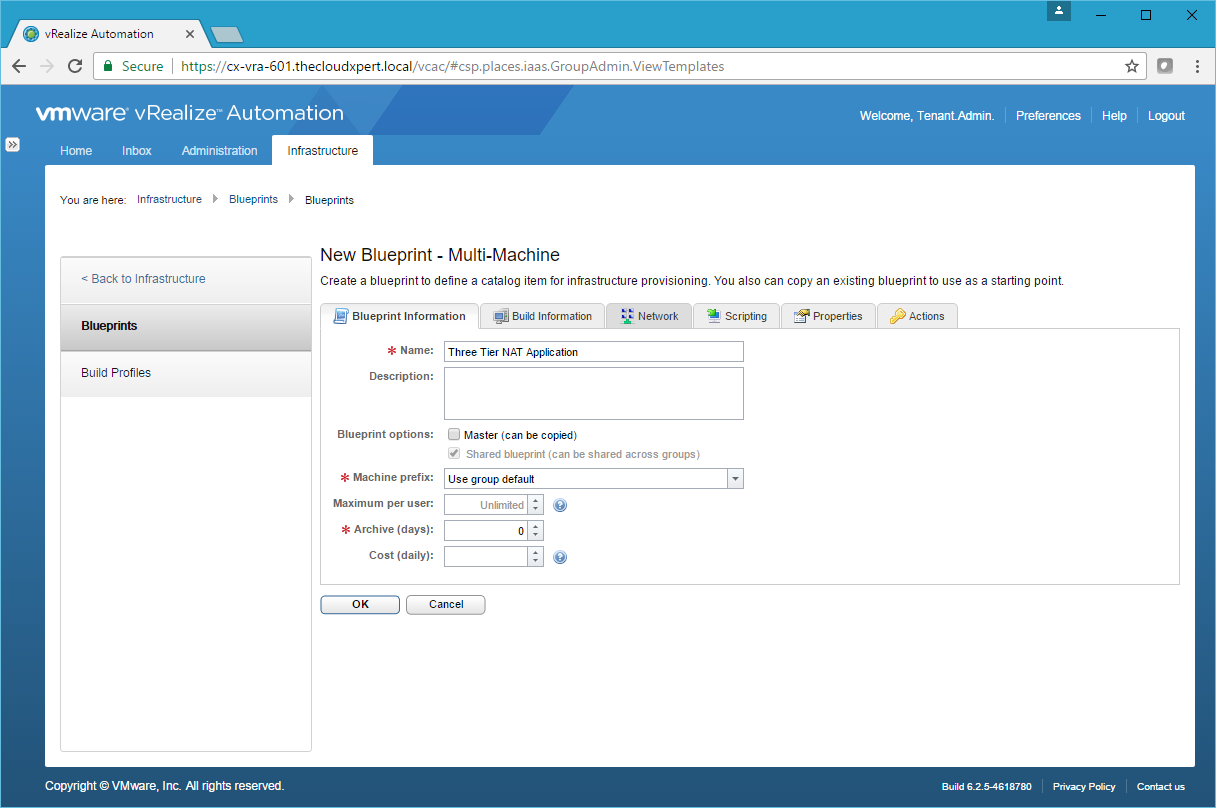Click the Build Information tab icon

point(501,316)
